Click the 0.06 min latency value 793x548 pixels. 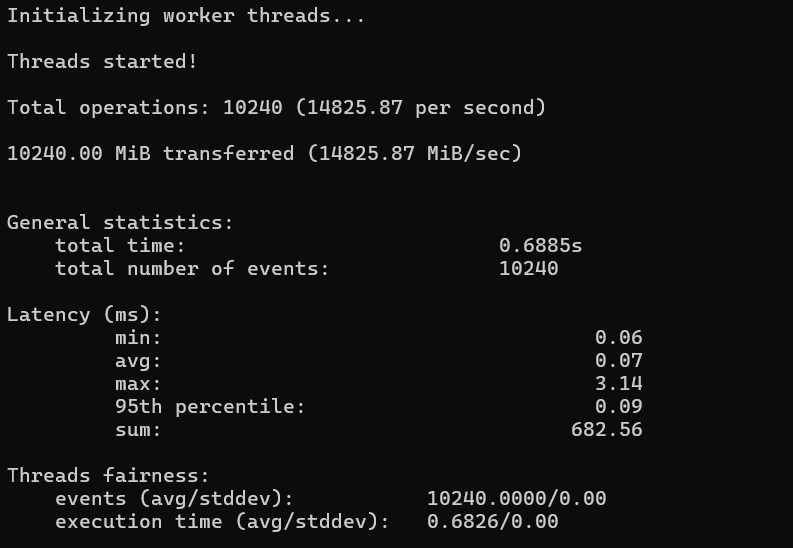[619, 338]
